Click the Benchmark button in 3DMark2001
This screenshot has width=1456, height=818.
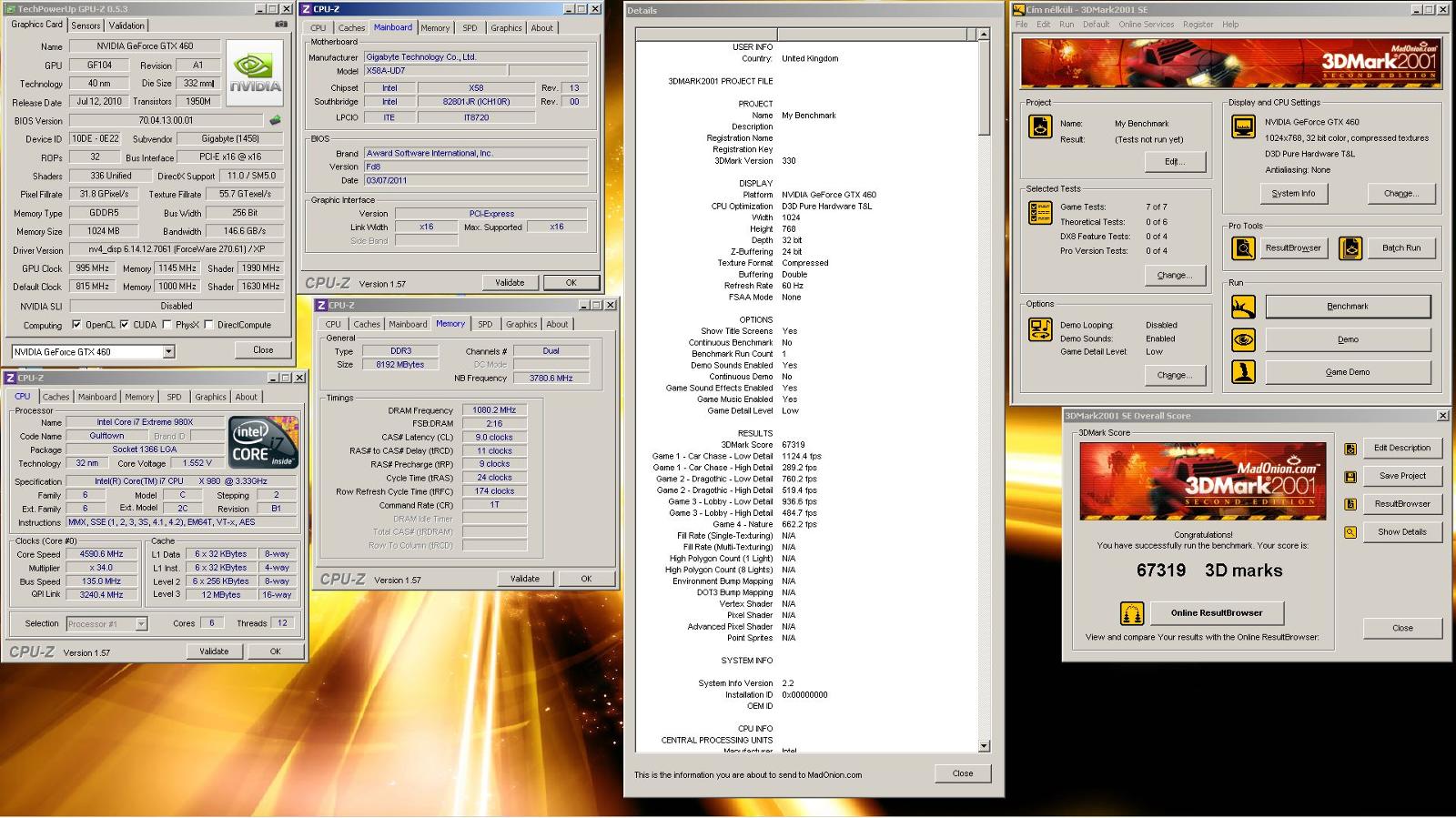[1348, 307]
